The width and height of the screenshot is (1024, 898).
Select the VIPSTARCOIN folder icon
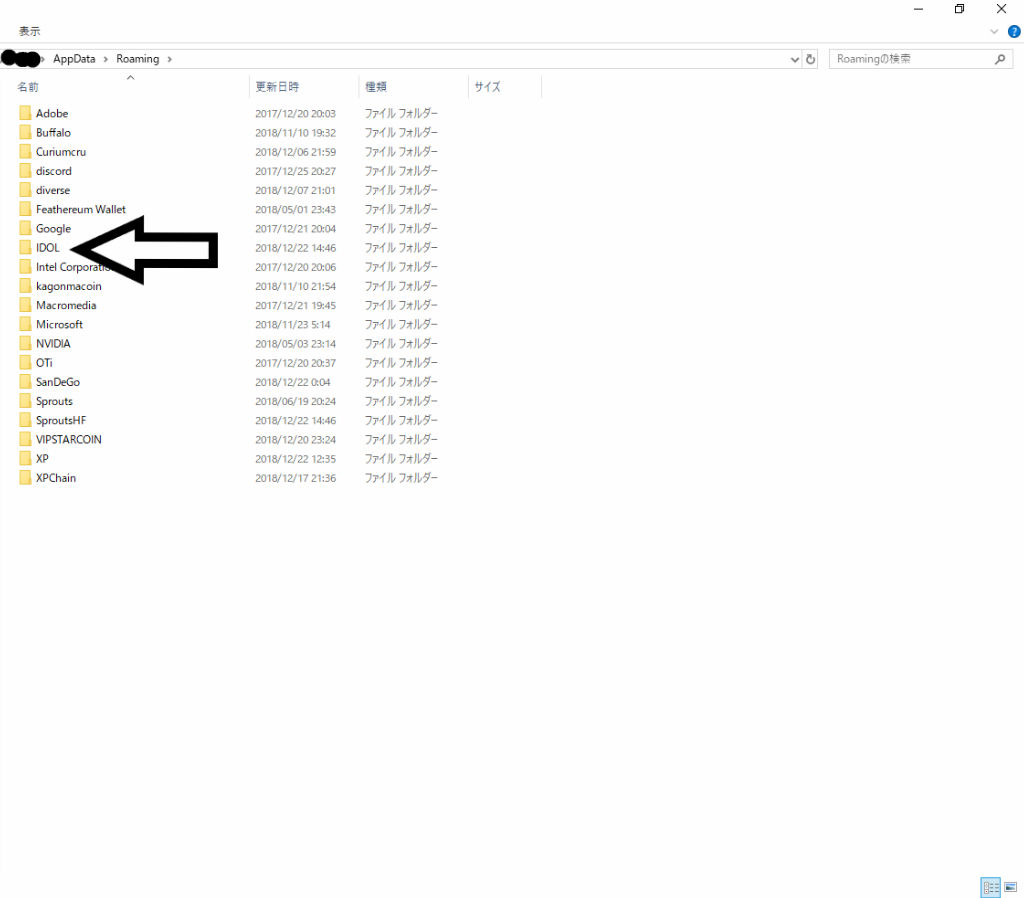click(25, 439)
